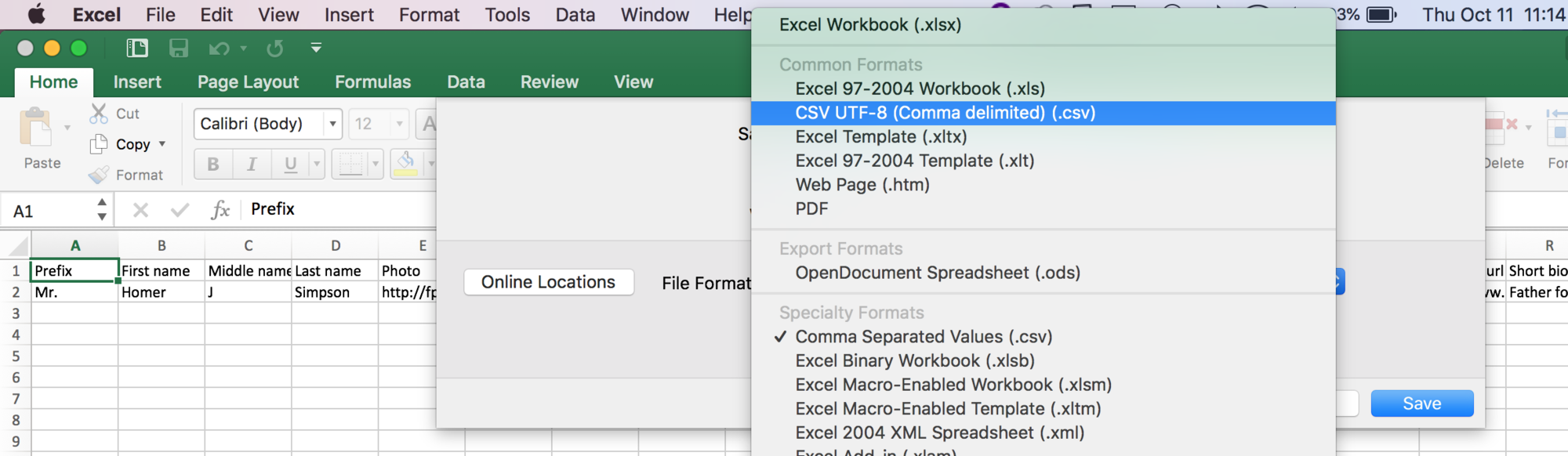This screenshot has height=456, width=1568.
Task: Open the Tools menu
Action: point(507,15)
